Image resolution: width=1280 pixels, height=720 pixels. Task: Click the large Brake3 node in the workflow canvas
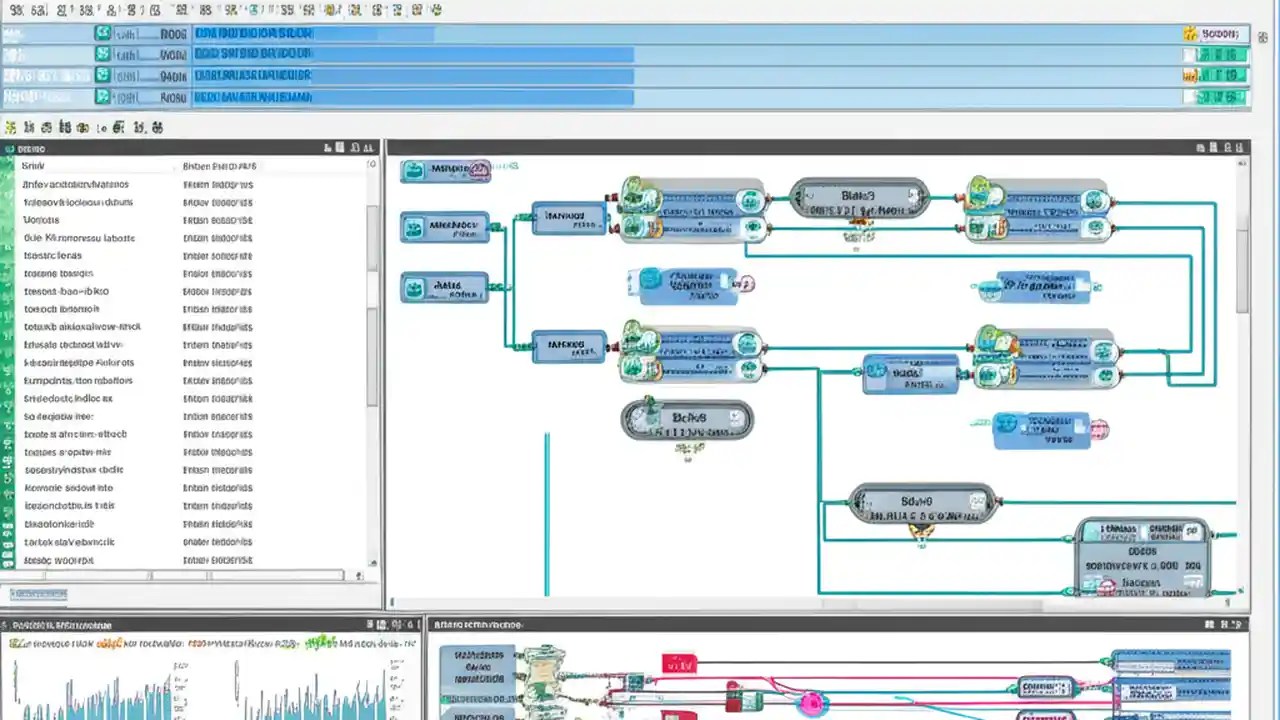tap(857, 197)
